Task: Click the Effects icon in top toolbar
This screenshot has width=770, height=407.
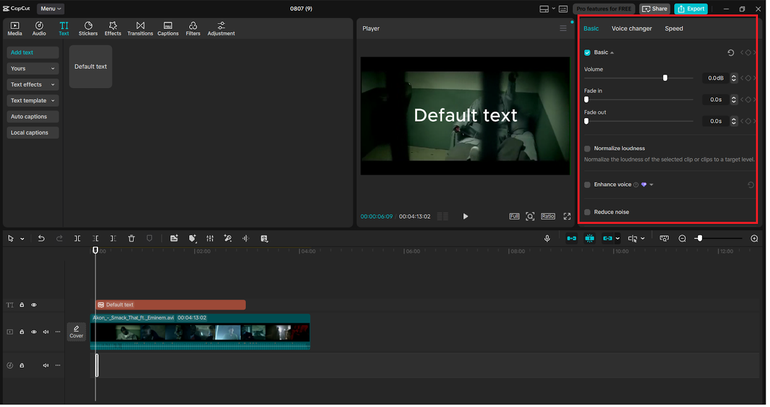Action: click(x=113, y=28)
